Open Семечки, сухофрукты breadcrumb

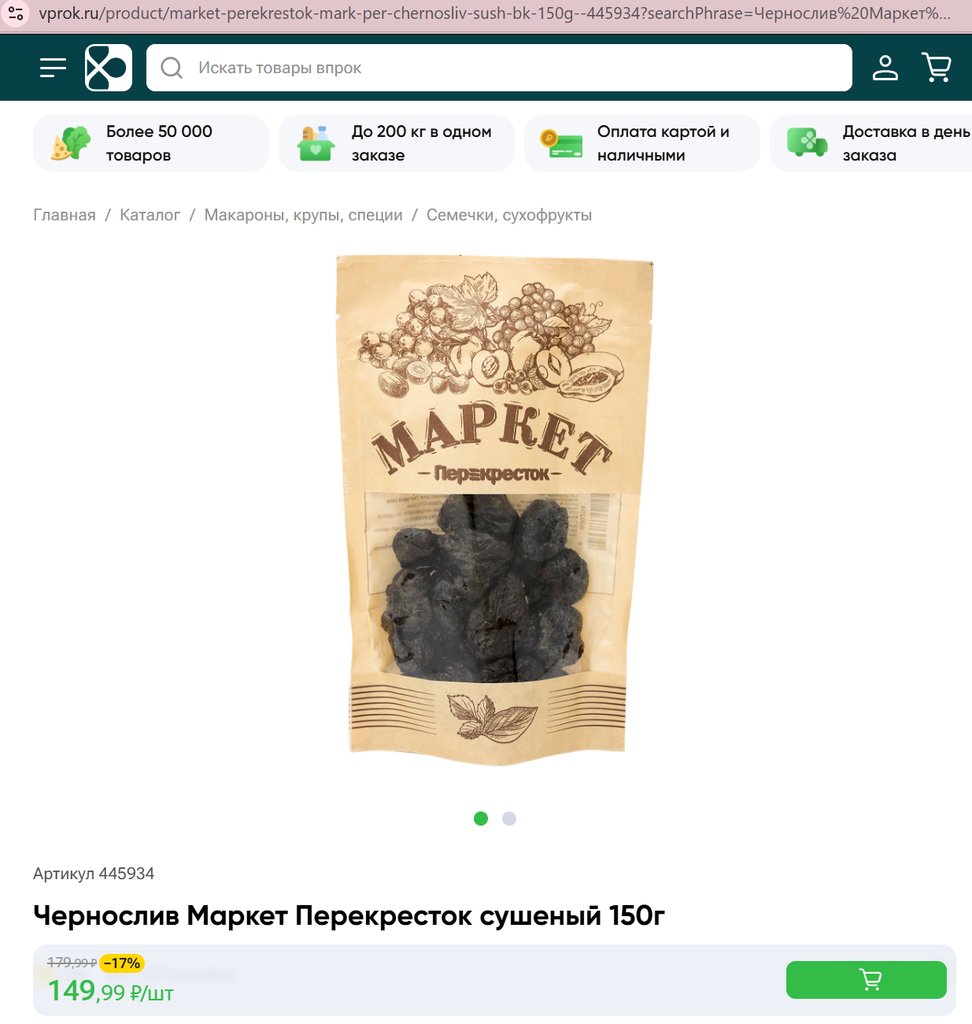(509, 215)
